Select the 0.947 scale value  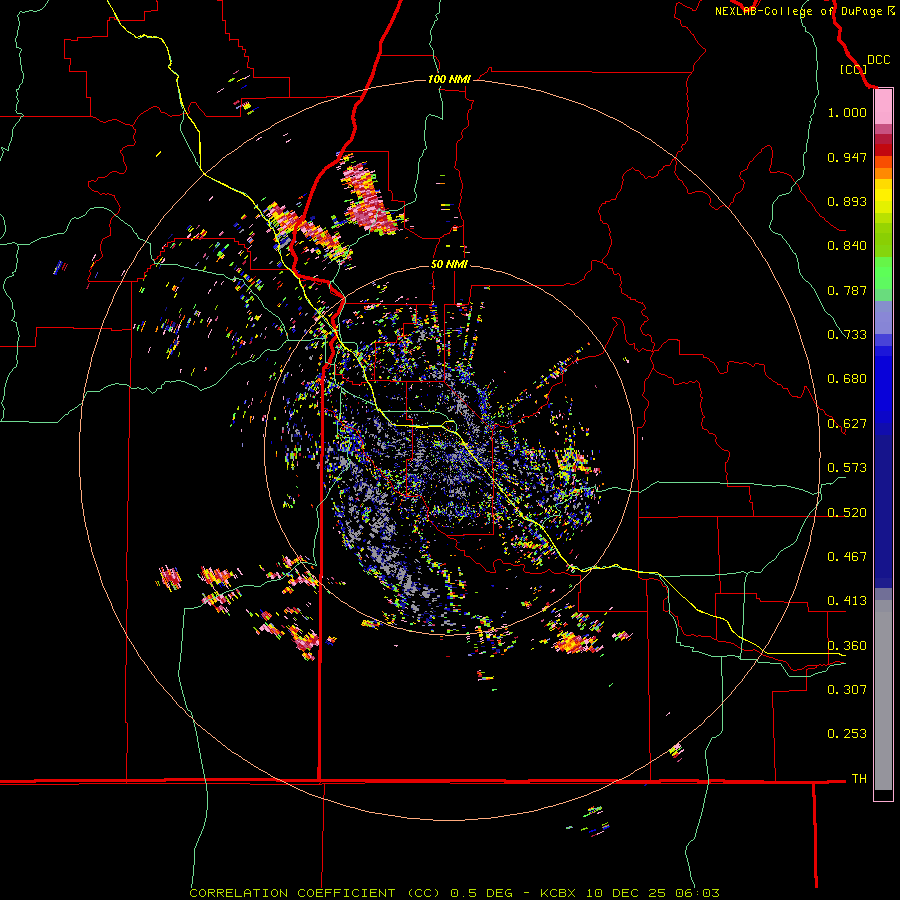click(847, 157)
